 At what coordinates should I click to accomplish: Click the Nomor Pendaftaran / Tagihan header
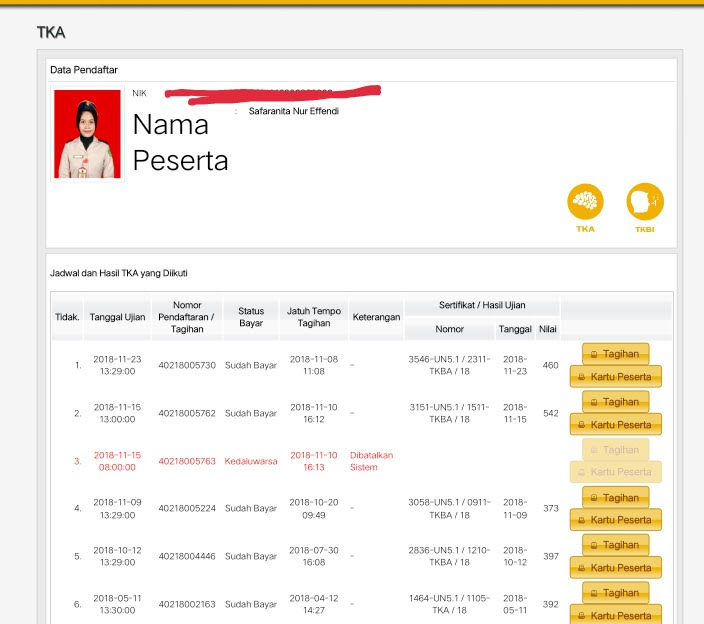pyautogui.click(x=186, y=317)
